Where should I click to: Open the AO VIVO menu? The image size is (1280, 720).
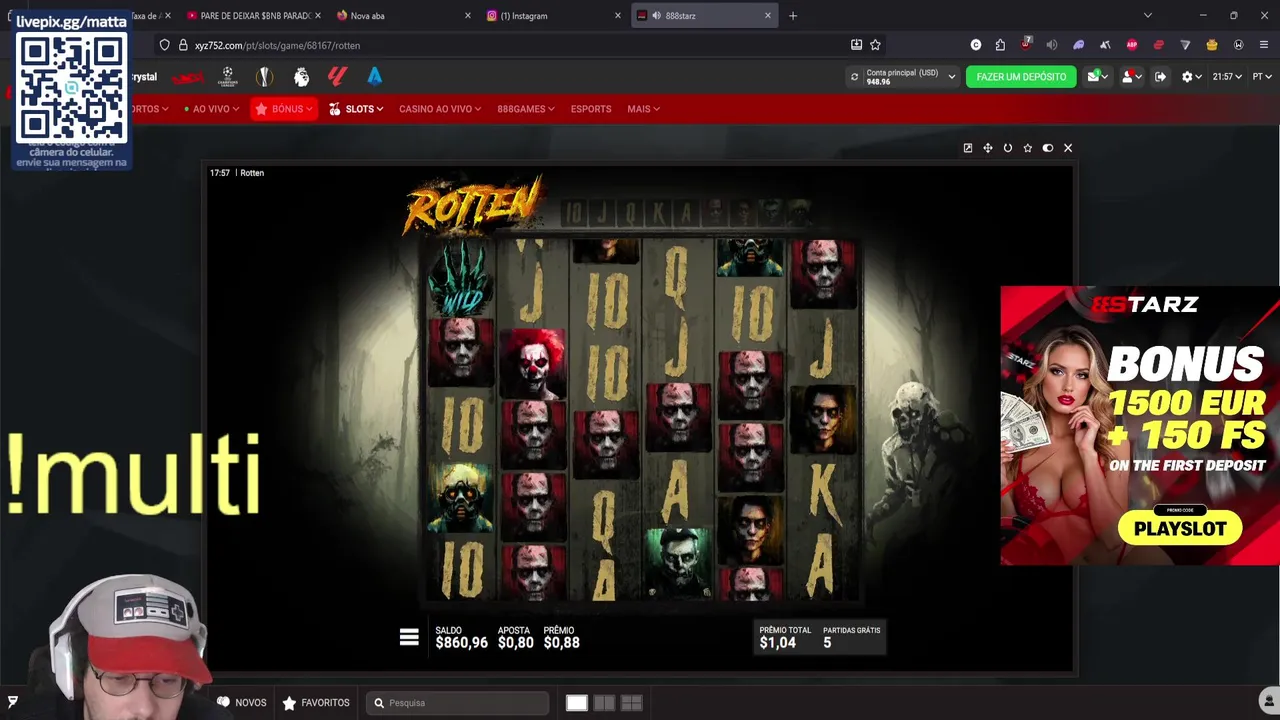212,109
